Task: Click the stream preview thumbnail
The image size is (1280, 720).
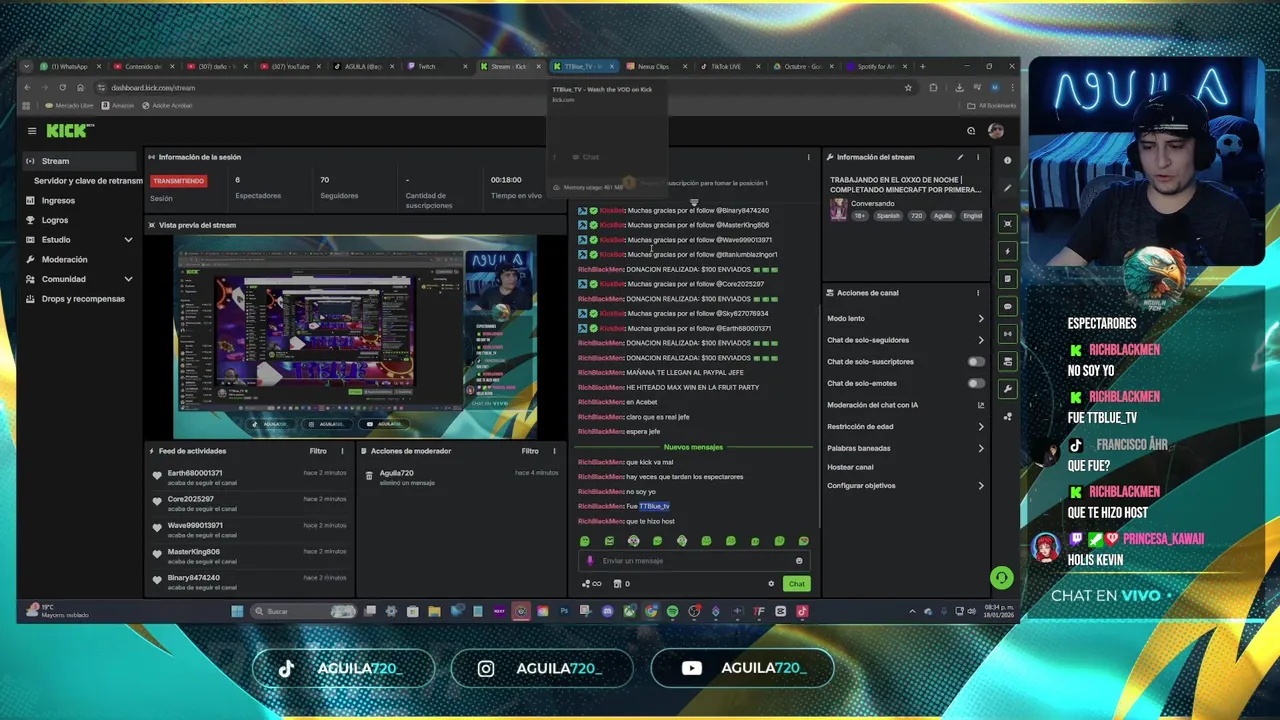Action: (356, 337)
